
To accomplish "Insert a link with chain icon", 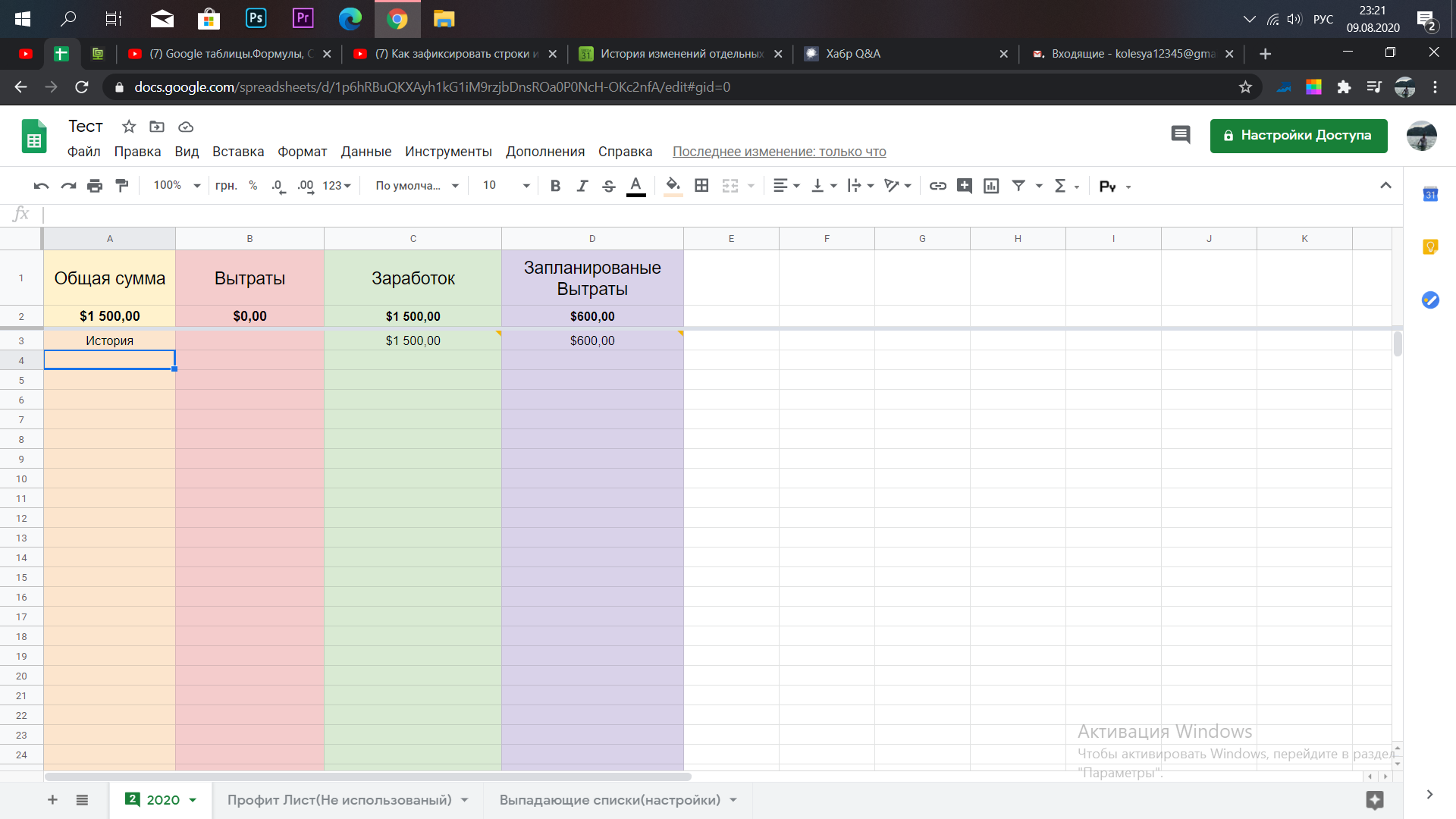I will tap(938, 186).
